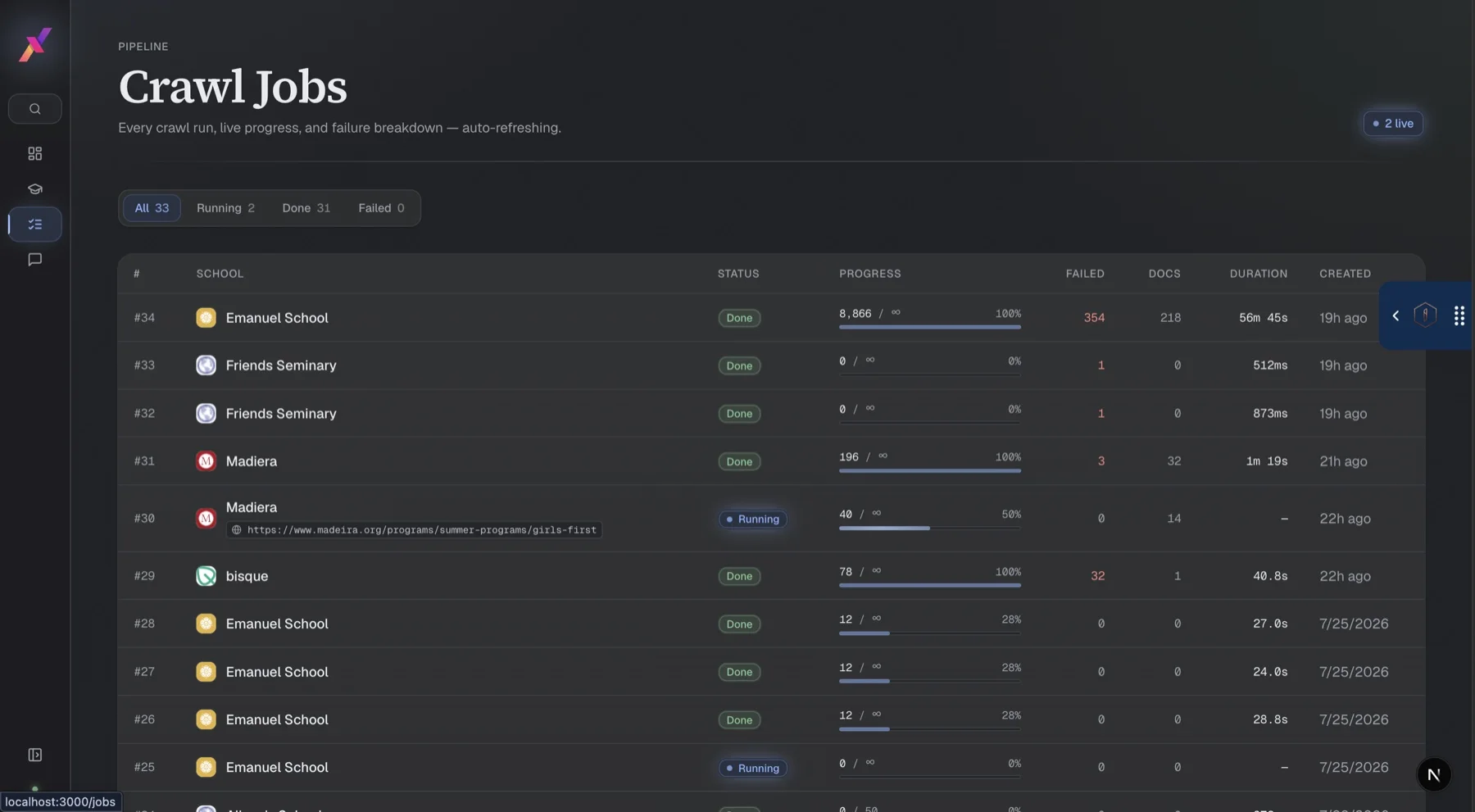Viewport: 1475px width, 812px height.
Task: Click the drag-dots grip in floating widget
Action: point(1459,315)
